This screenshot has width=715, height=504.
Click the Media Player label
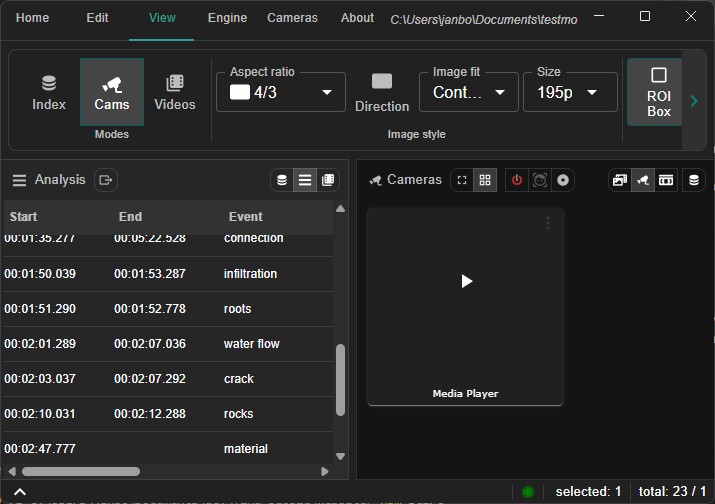tap(465, 394)
